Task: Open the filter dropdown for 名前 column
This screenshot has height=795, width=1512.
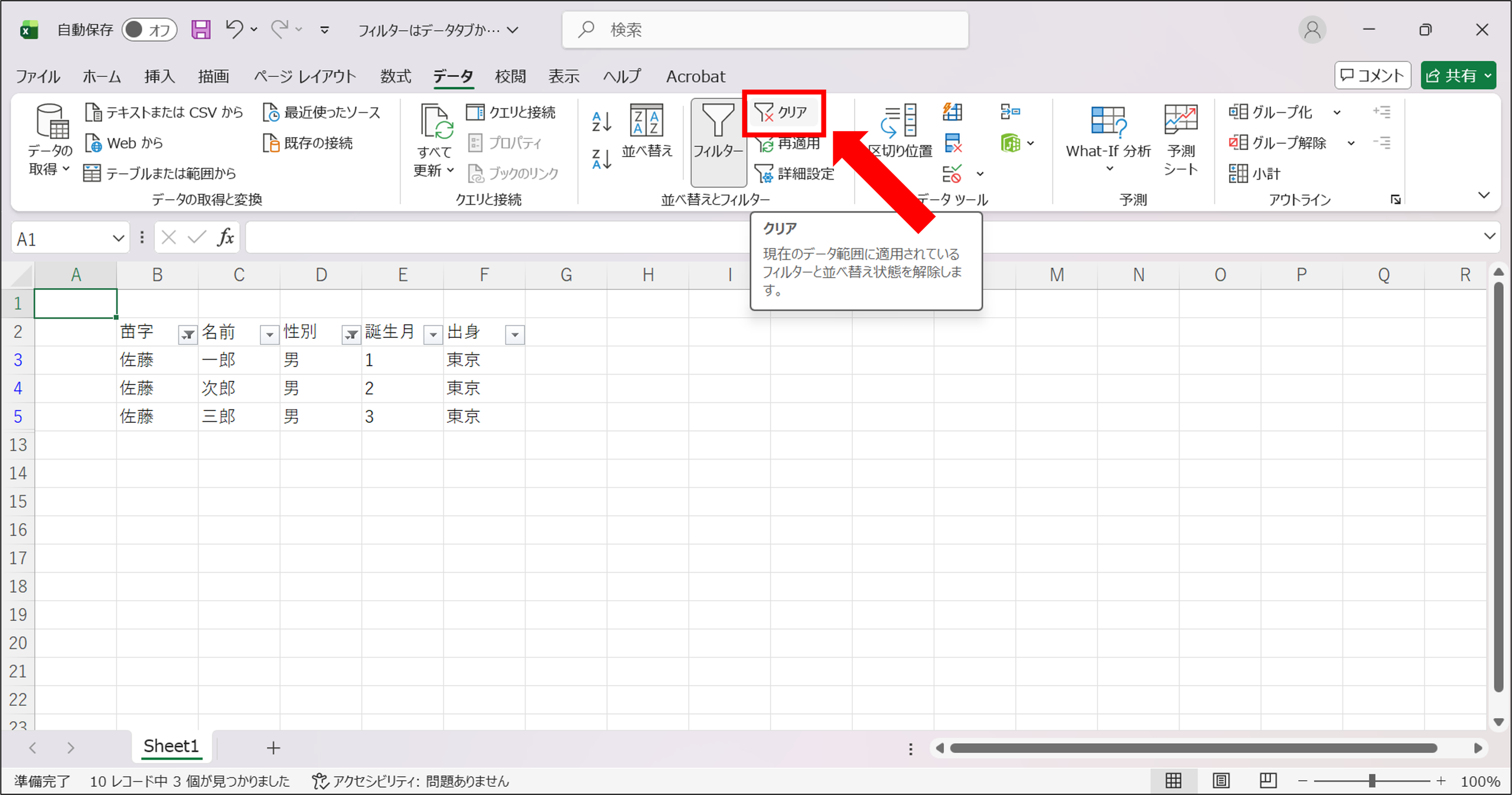Action: 269,335
